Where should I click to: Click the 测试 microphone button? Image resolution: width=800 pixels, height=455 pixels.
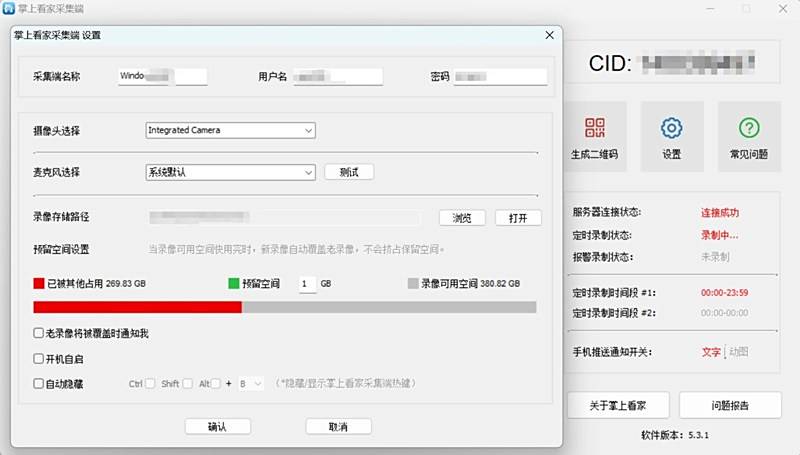click(349, 172)
